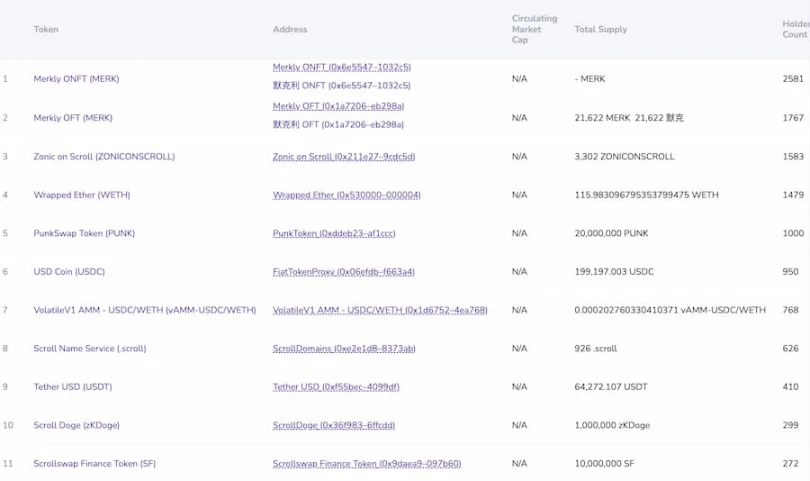Click total supply 199,197.003 USDC
This screenshot has width=810, height=481.
[614, 272]
